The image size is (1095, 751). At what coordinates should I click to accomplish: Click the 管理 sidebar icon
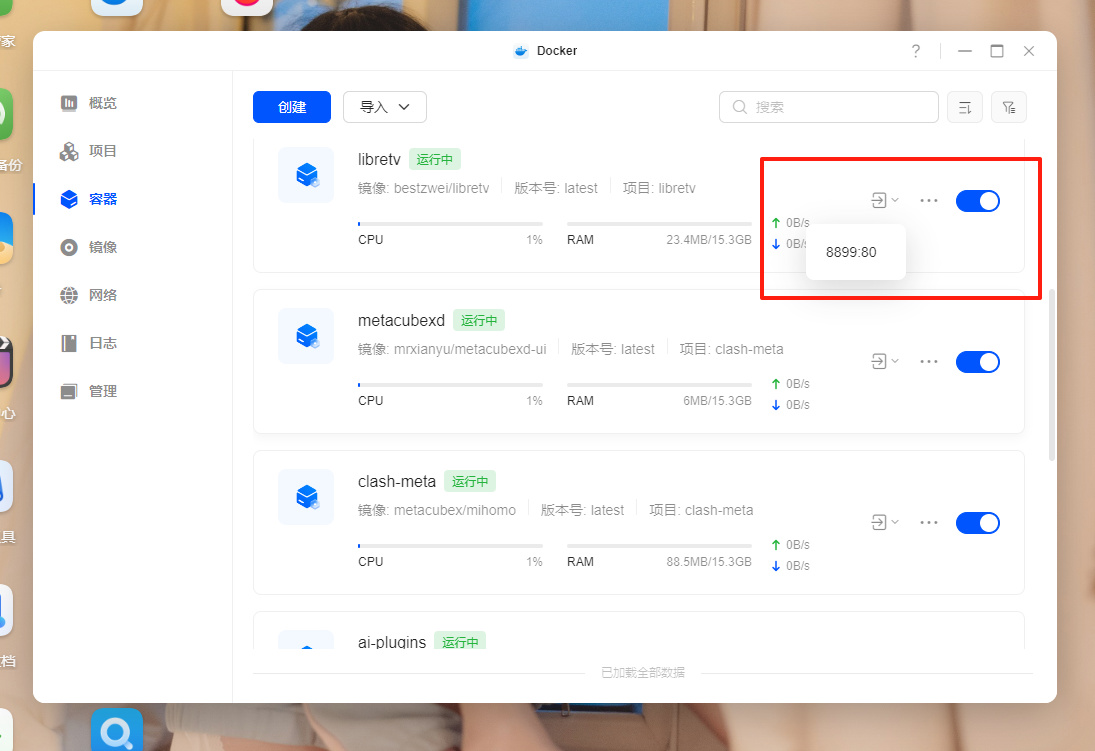tap(69, 391)
